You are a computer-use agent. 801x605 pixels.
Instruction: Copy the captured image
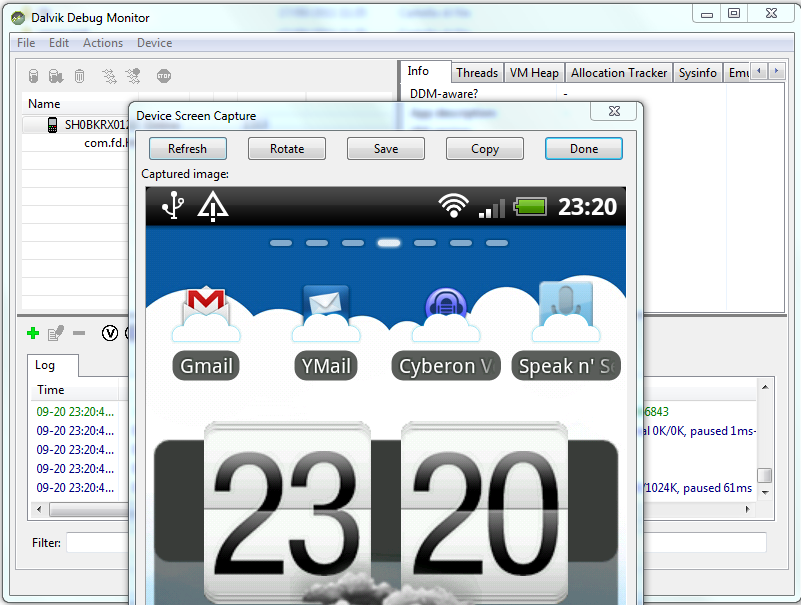[485, 149]
